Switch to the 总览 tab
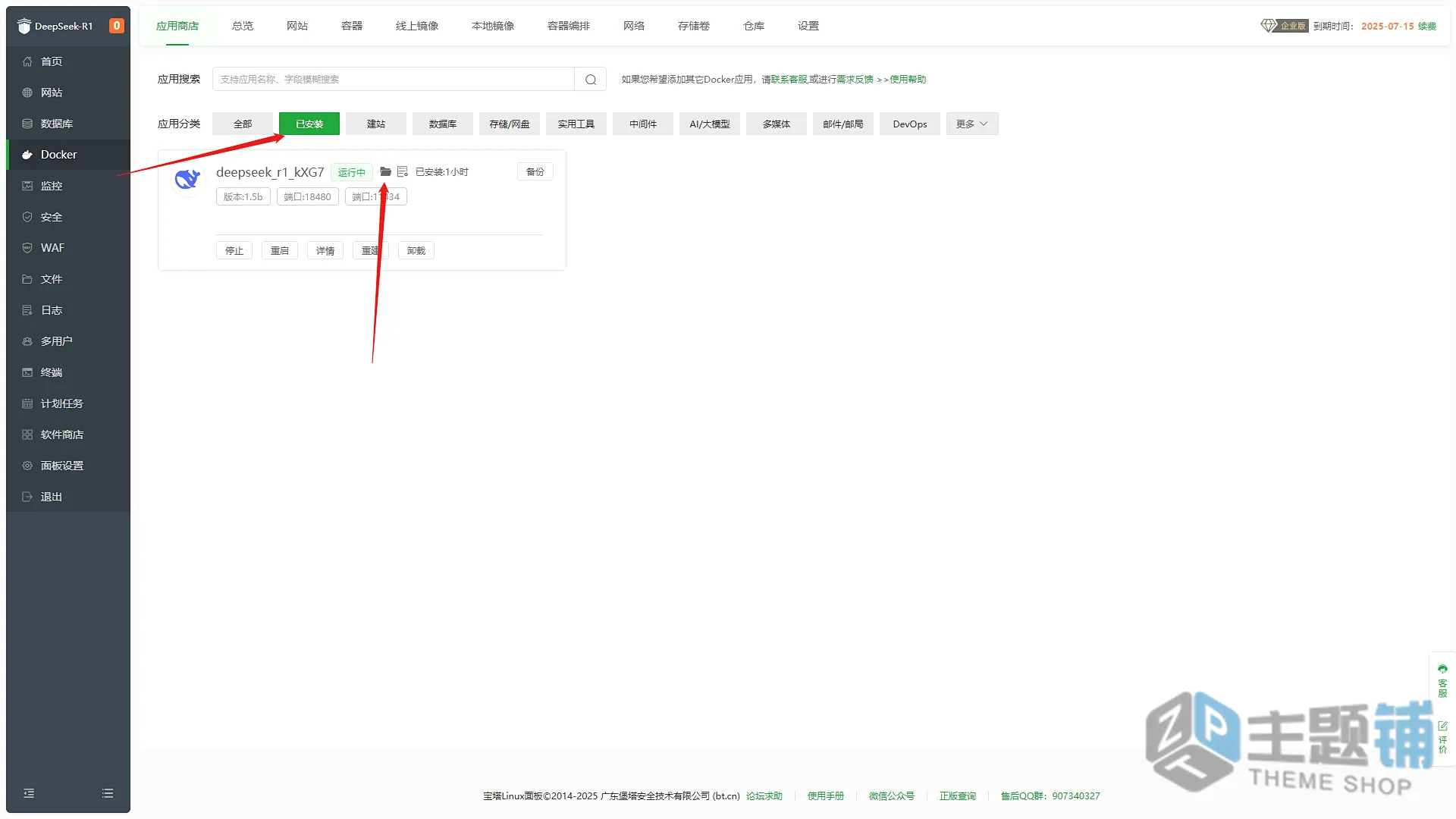The image size is (1456, 819). pyautogui.click(x=243, y=26)
